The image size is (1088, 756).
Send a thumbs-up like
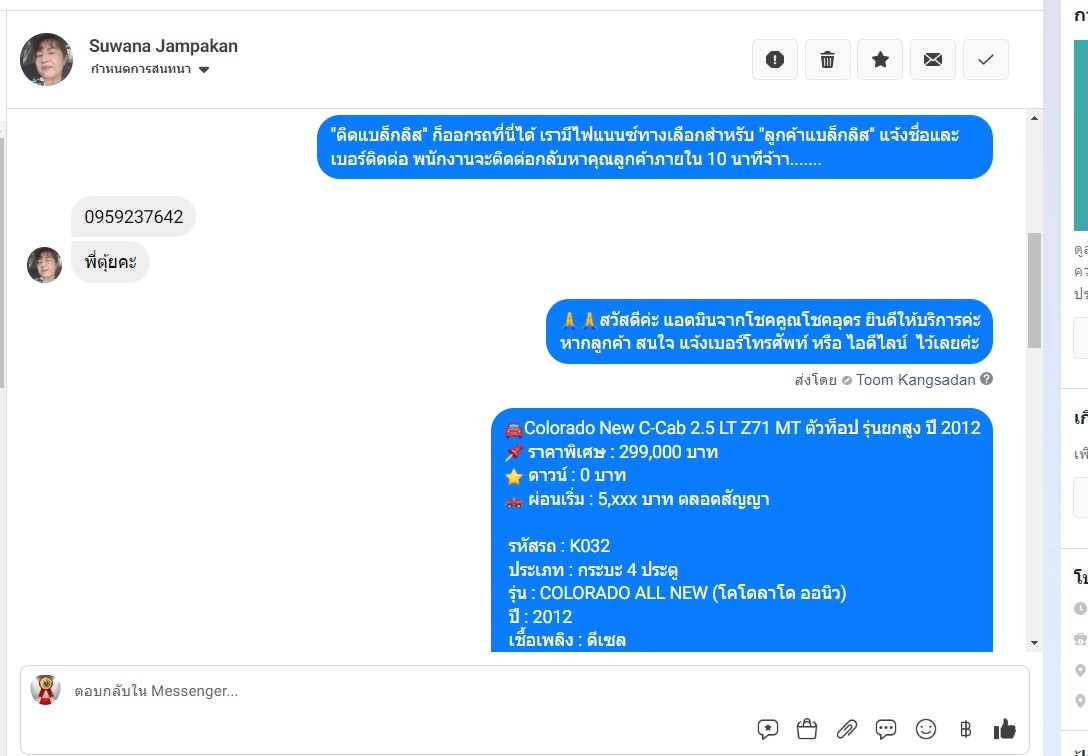pos(1004,729)
